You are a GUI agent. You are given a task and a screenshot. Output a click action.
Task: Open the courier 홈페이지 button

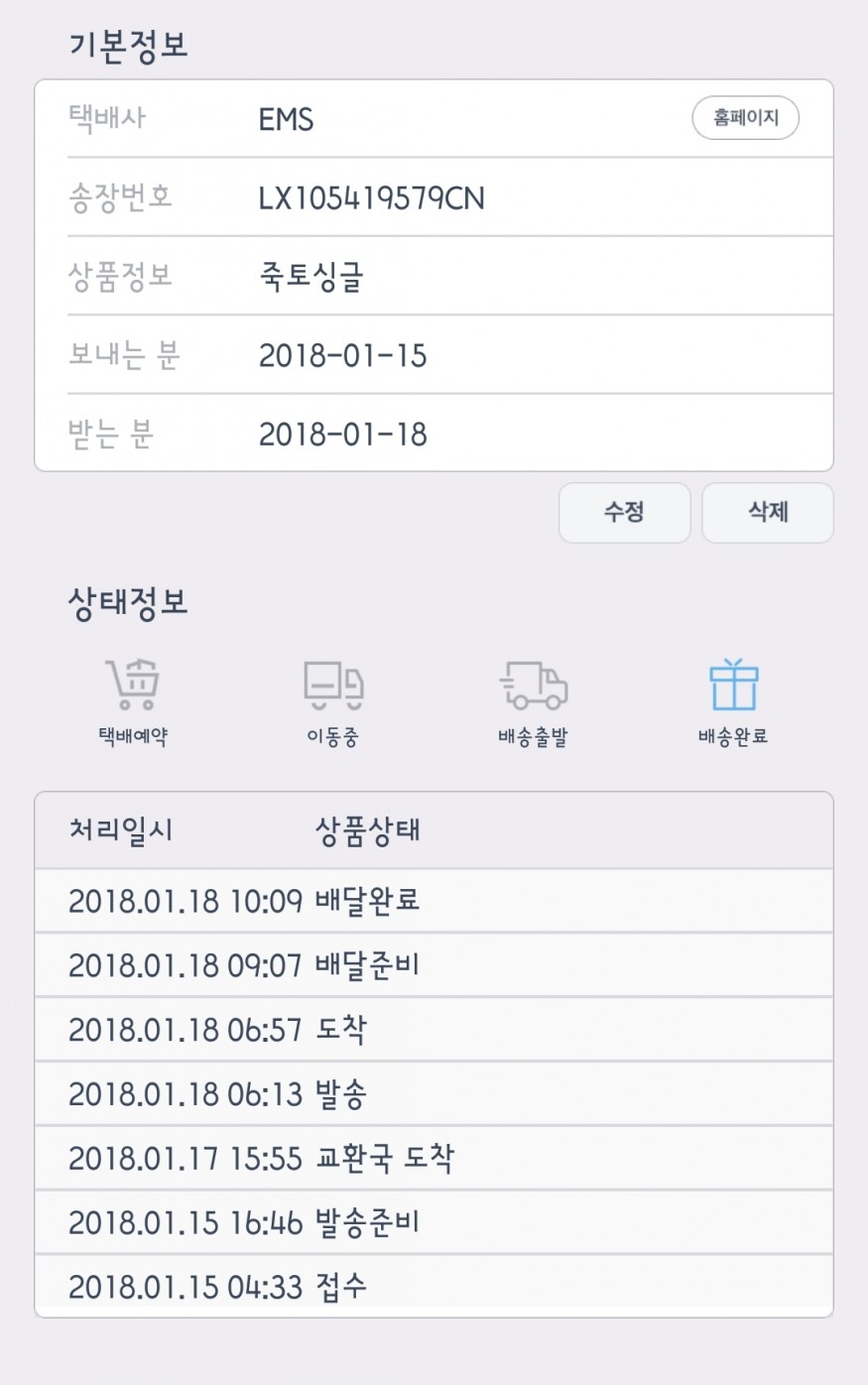(x=745, y=118)
